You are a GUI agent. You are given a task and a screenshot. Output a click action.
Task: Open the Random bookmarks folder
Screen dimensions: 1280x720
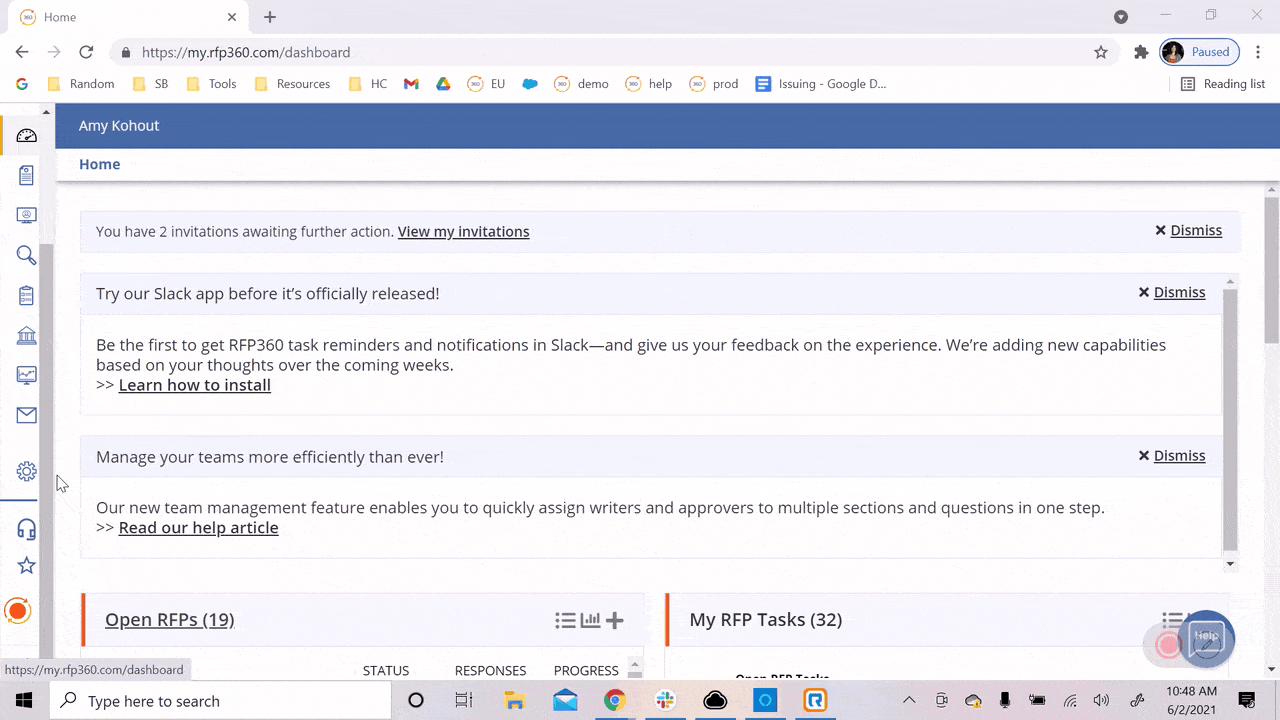point(81,84)
